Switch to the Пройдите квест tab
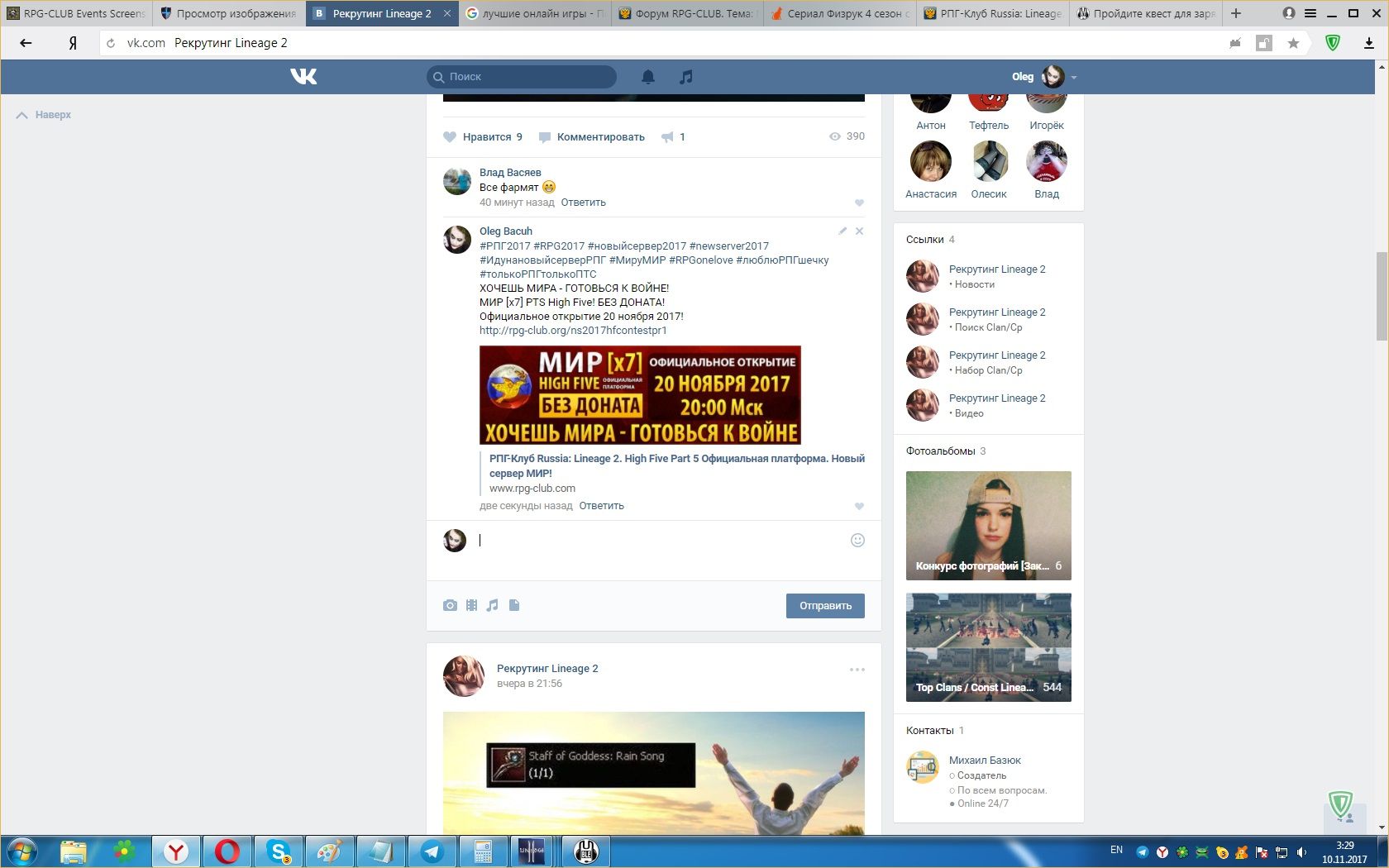The image size is (1389, 868). tap(1145, 13)
